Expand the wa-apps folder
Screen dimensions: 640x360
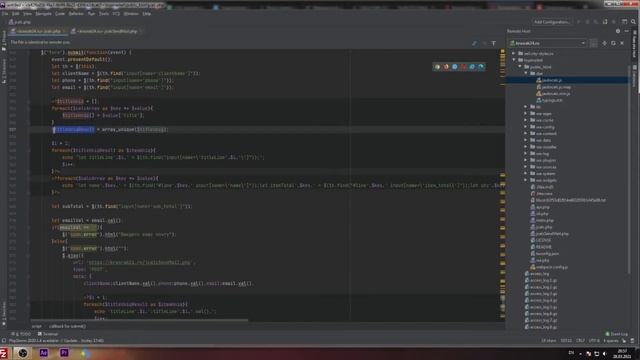coord(526,113)
